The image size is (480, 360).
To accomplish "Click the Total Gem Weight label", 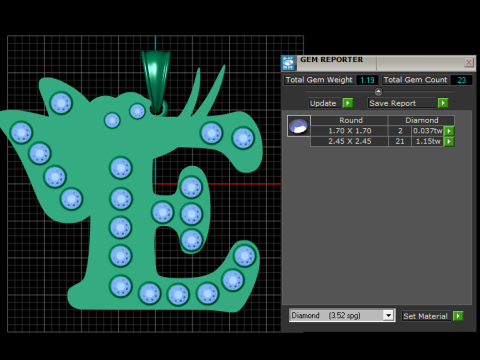I will [x=319, y=80].
